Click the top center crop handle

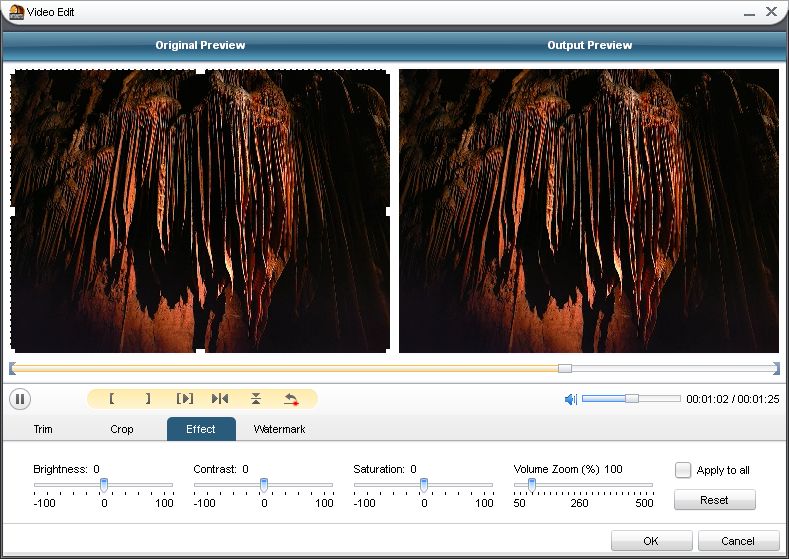pos(200,71)
